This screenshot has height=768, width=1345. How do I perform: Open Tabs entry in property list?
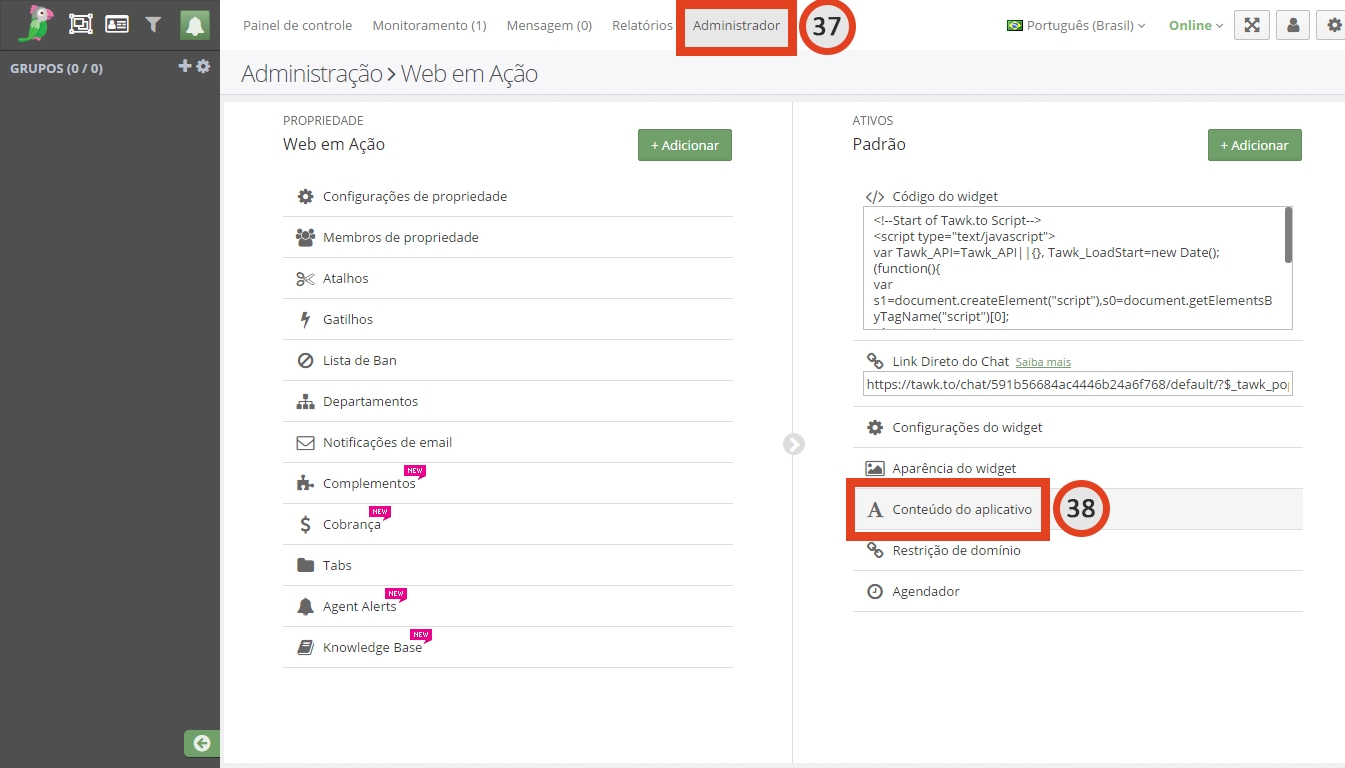(x=508, y=565)
